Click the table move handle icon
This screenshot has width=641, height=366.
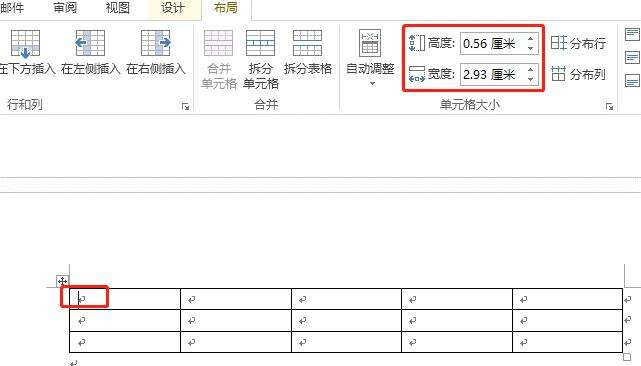coord(62,281)
